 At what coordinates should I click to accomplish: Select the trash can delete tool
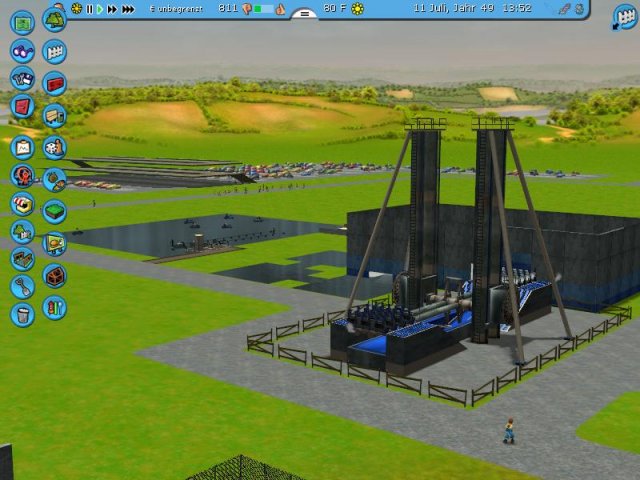pyautogui.click(x=22, y=315)
